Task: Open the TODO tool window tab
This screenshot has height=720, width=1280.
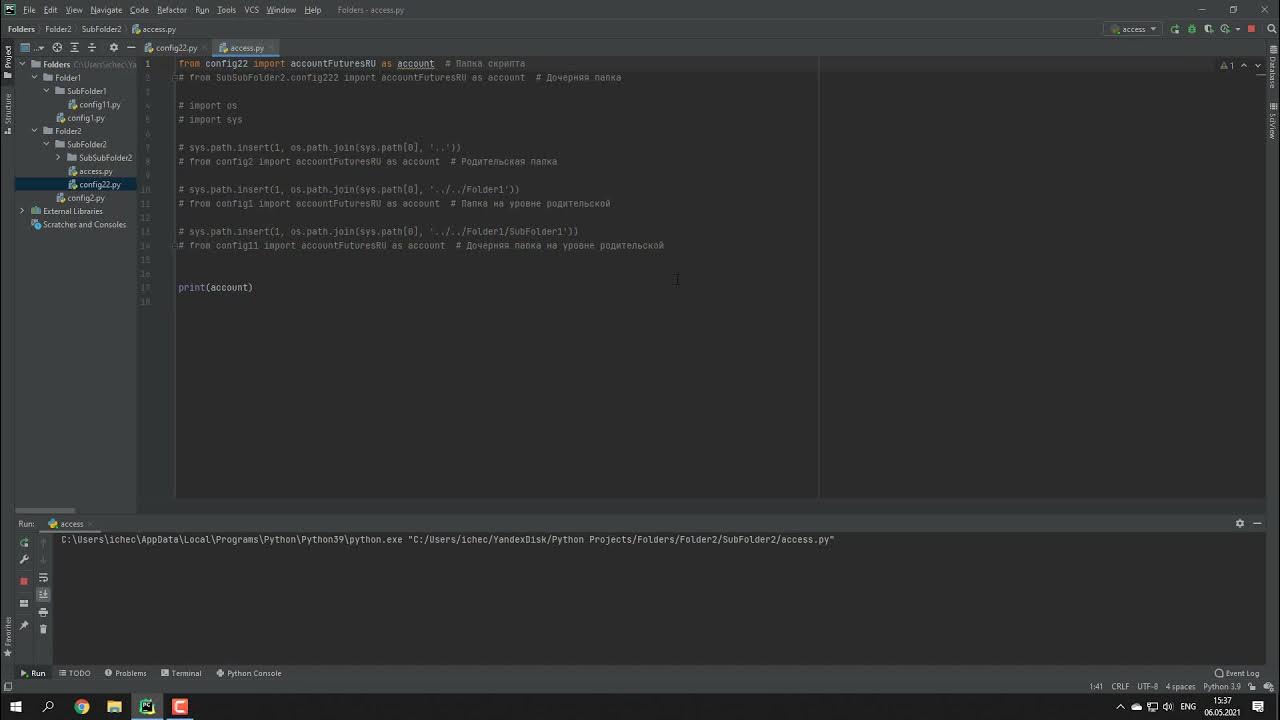Action: (75, 673)
